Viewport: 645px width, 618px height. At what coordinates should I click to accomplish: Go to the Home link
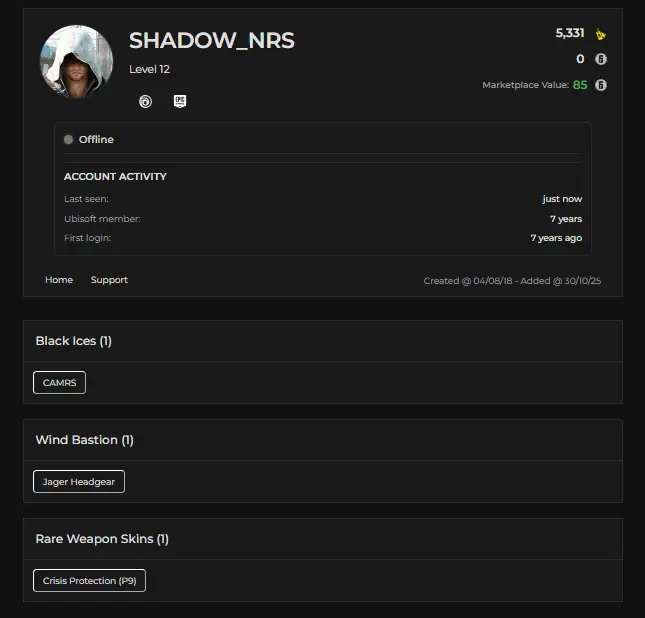point(59,280)
